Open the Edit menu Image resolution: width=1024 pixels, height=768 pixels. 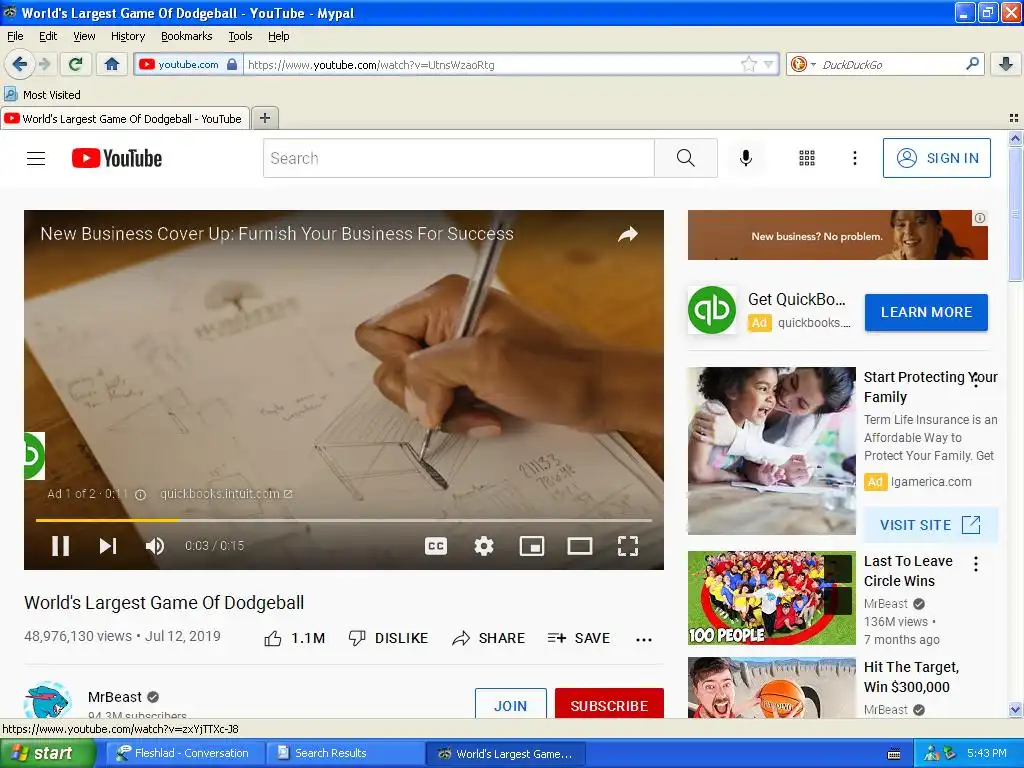click(48, 36)
